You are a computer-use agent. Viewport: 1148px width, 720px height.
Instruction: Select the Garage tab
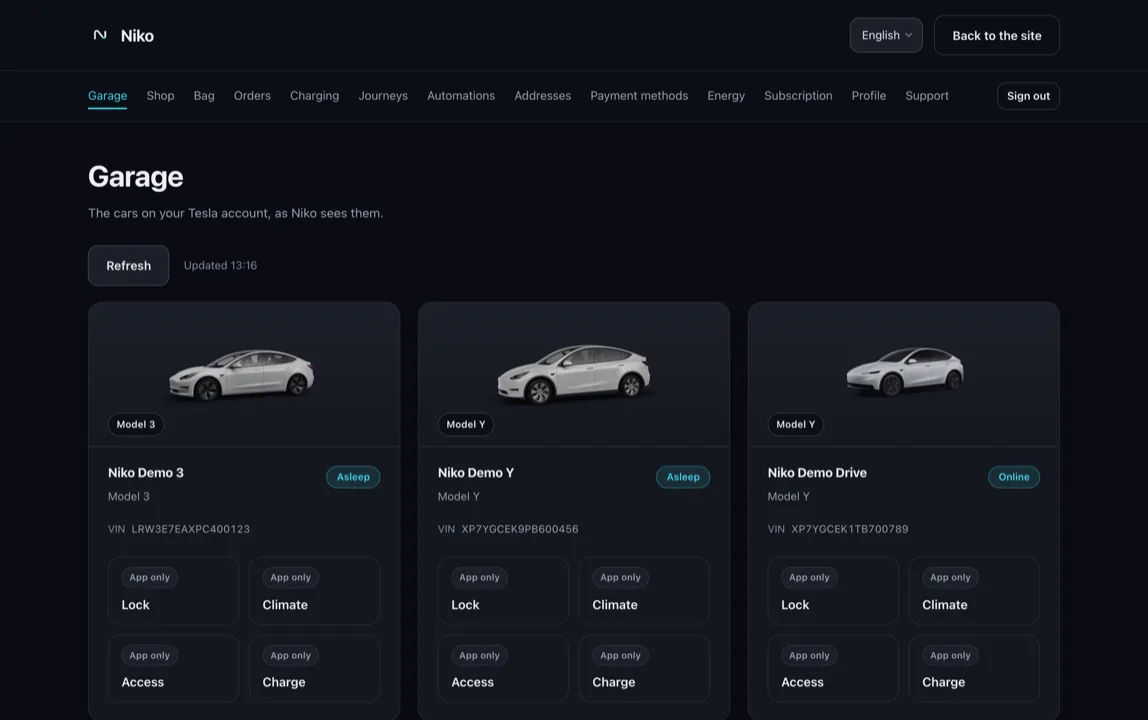tap(108, 96)
